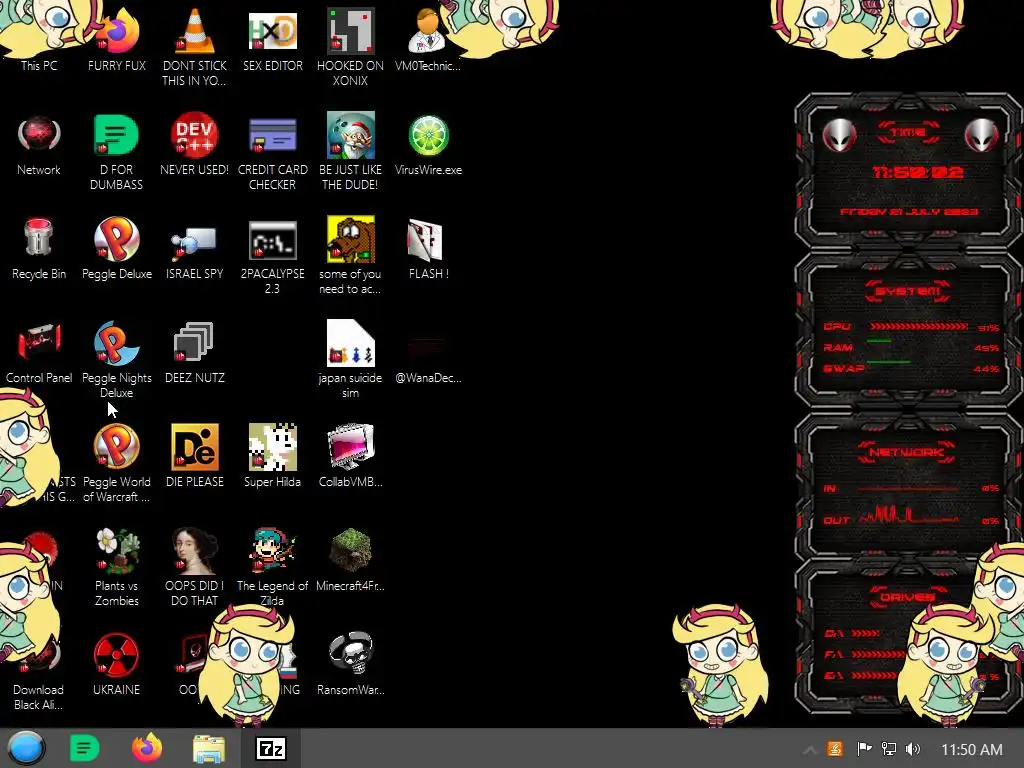Click the orange tray application icon

pyautogui.click(x=835, y=748)
